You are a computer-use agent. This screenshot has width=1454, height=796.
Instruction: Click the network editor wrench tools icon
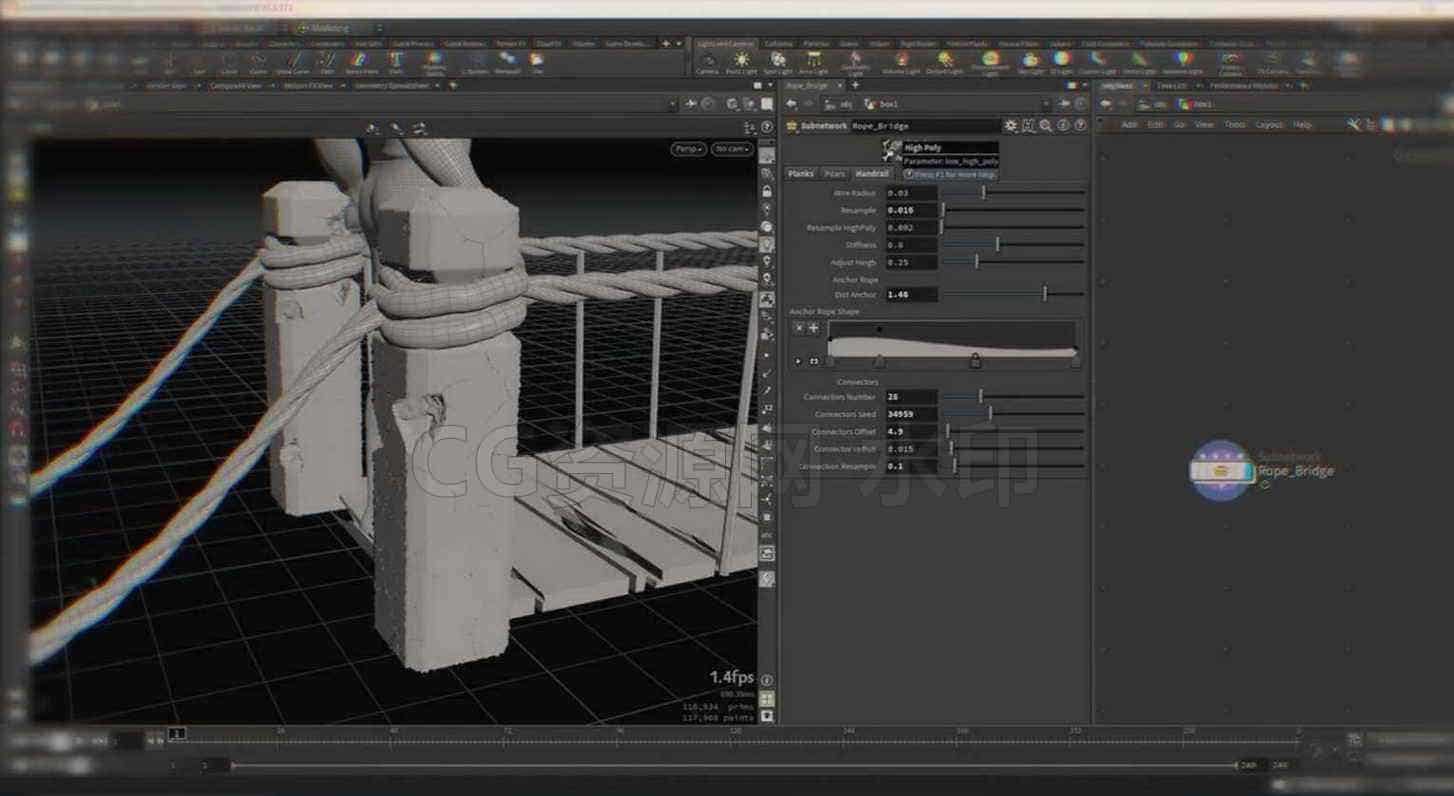click(1353, 125)
